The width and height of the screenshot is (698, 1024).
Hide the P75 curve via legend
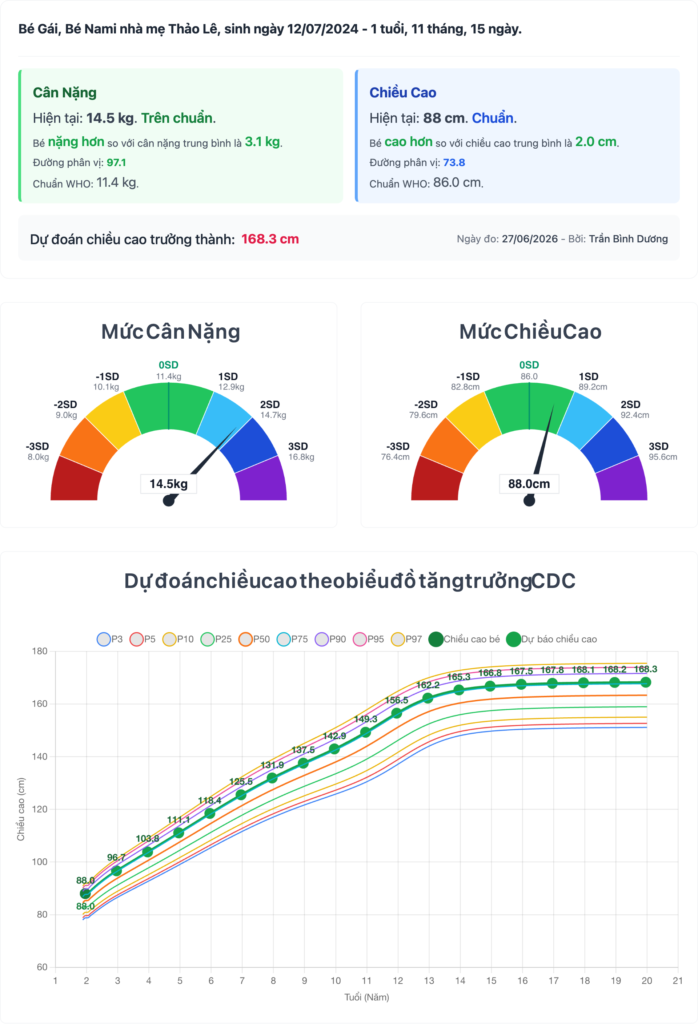click(292, 639)
